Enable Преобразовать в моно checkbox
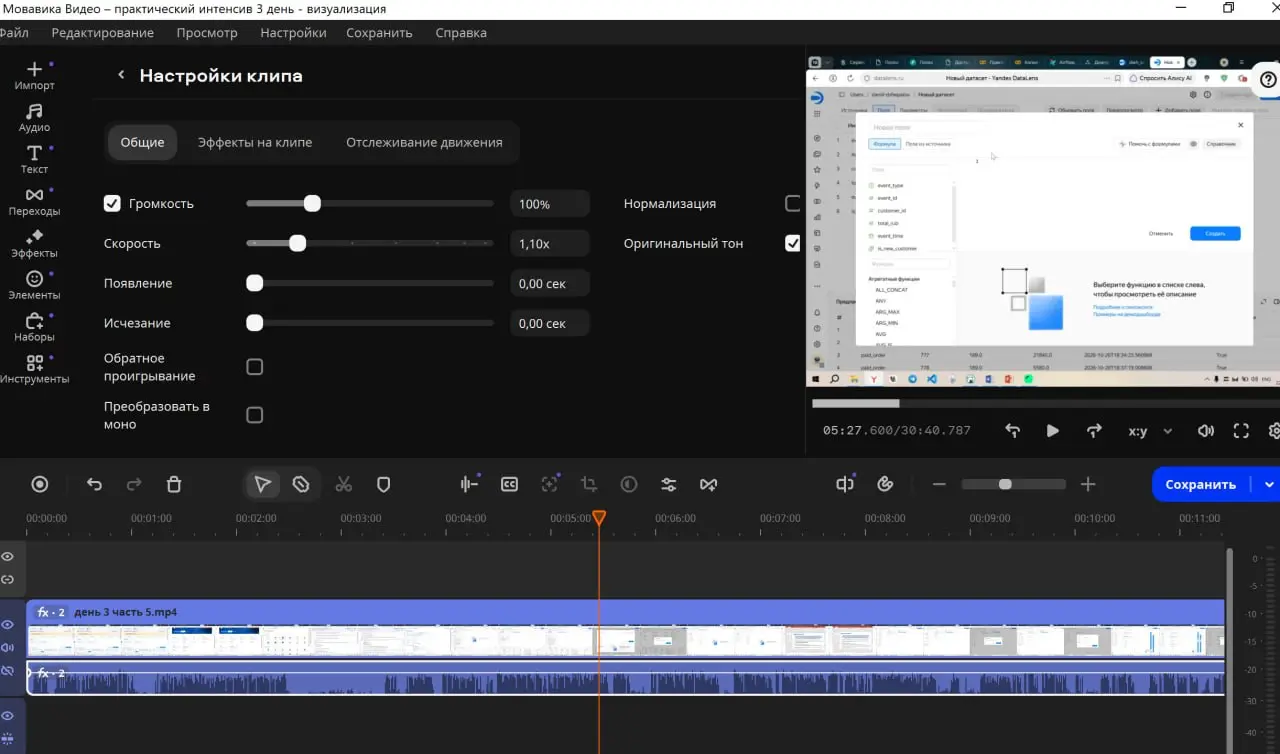 [255, 415]
